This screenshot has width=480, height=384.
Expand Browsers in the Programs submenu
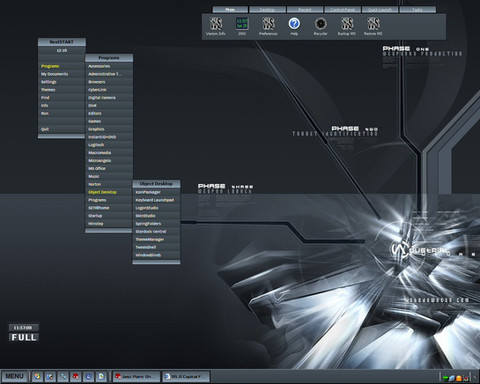[x=109, y=82]
